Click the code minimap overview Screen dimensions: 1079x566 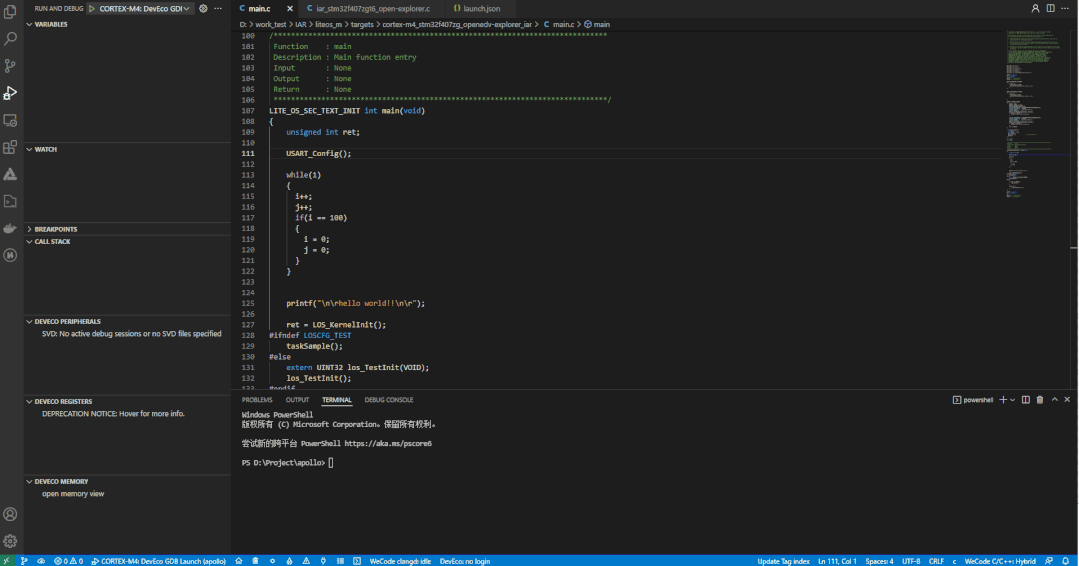click(1038, 113)
